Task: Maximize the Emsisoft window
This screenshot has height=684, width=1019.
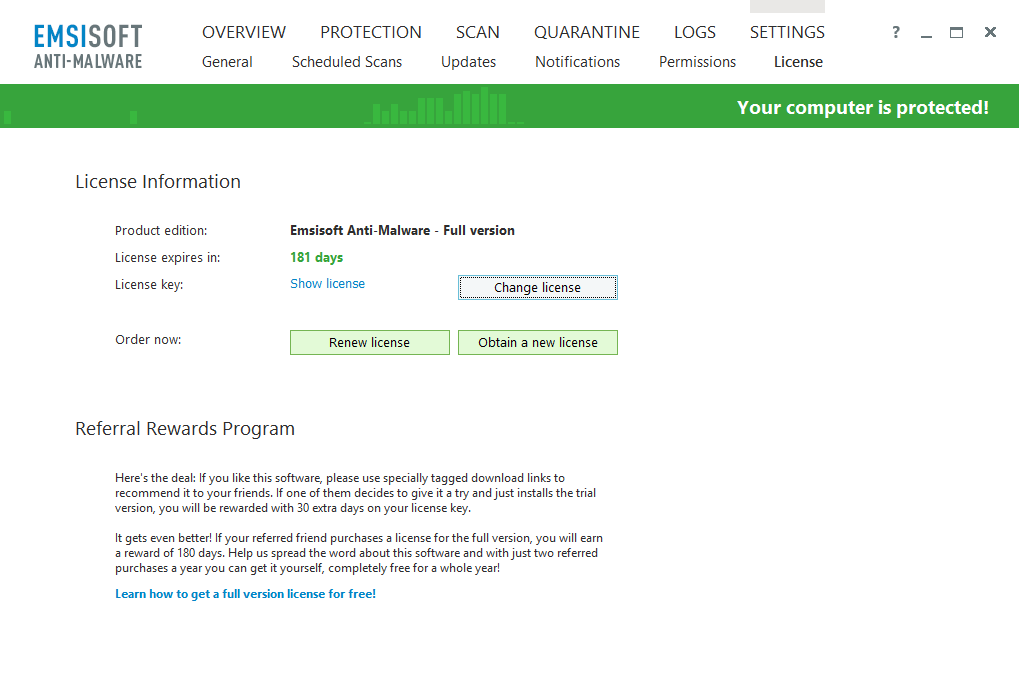Action: 957,32
